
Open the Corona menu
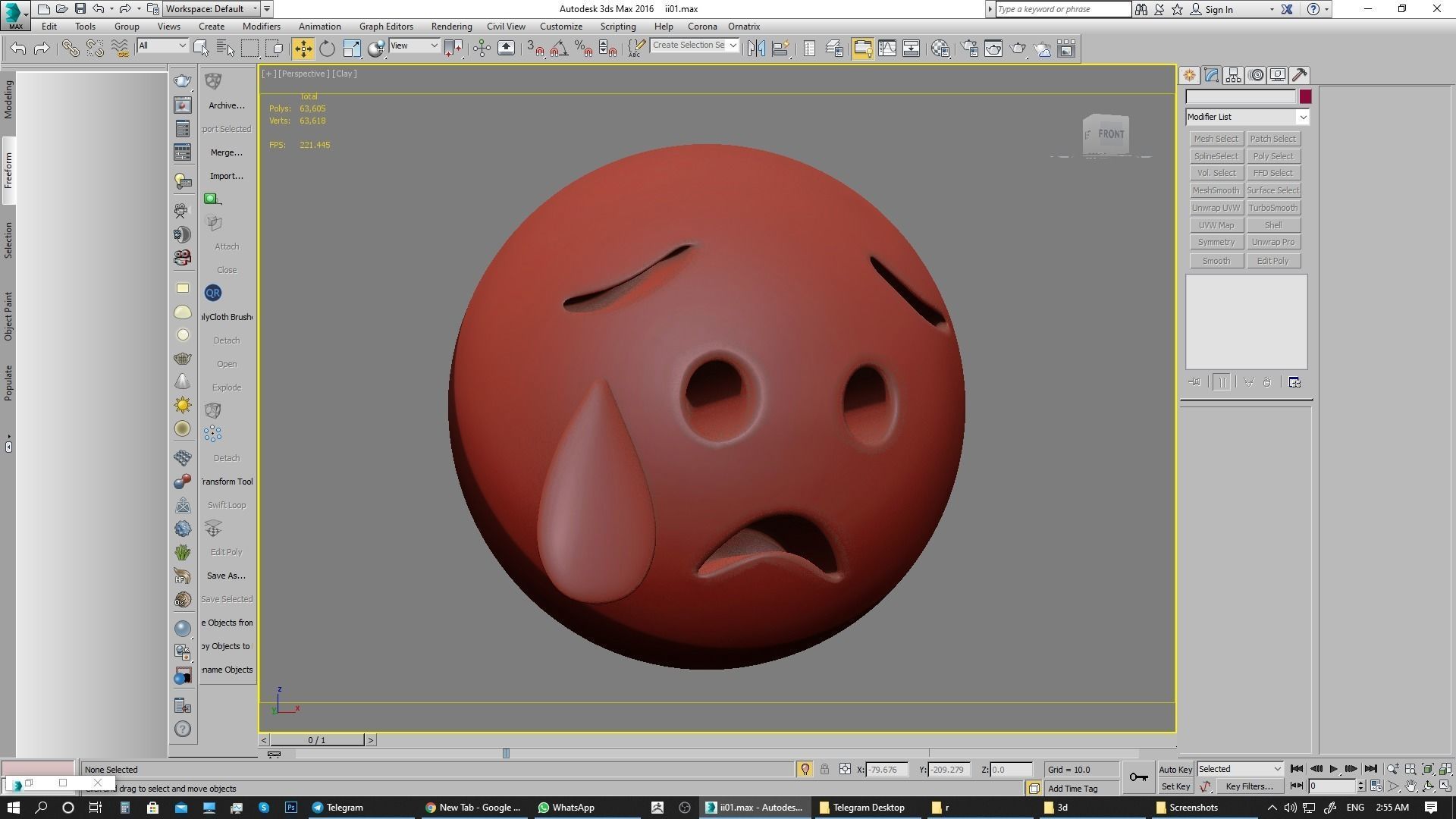(702, 27)
